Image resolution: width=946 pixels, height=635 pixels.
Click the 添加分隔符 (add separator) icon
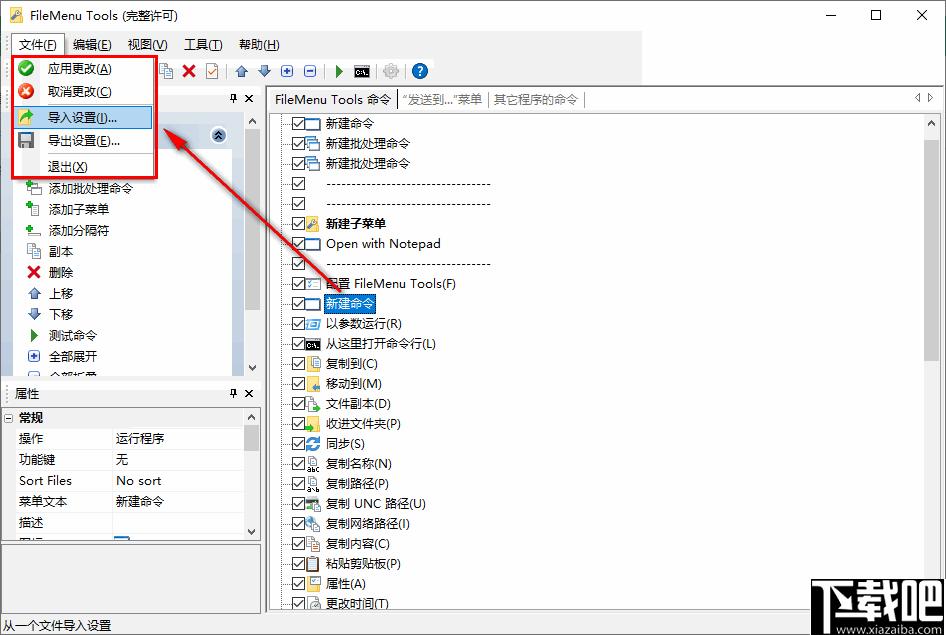point(33,230)
